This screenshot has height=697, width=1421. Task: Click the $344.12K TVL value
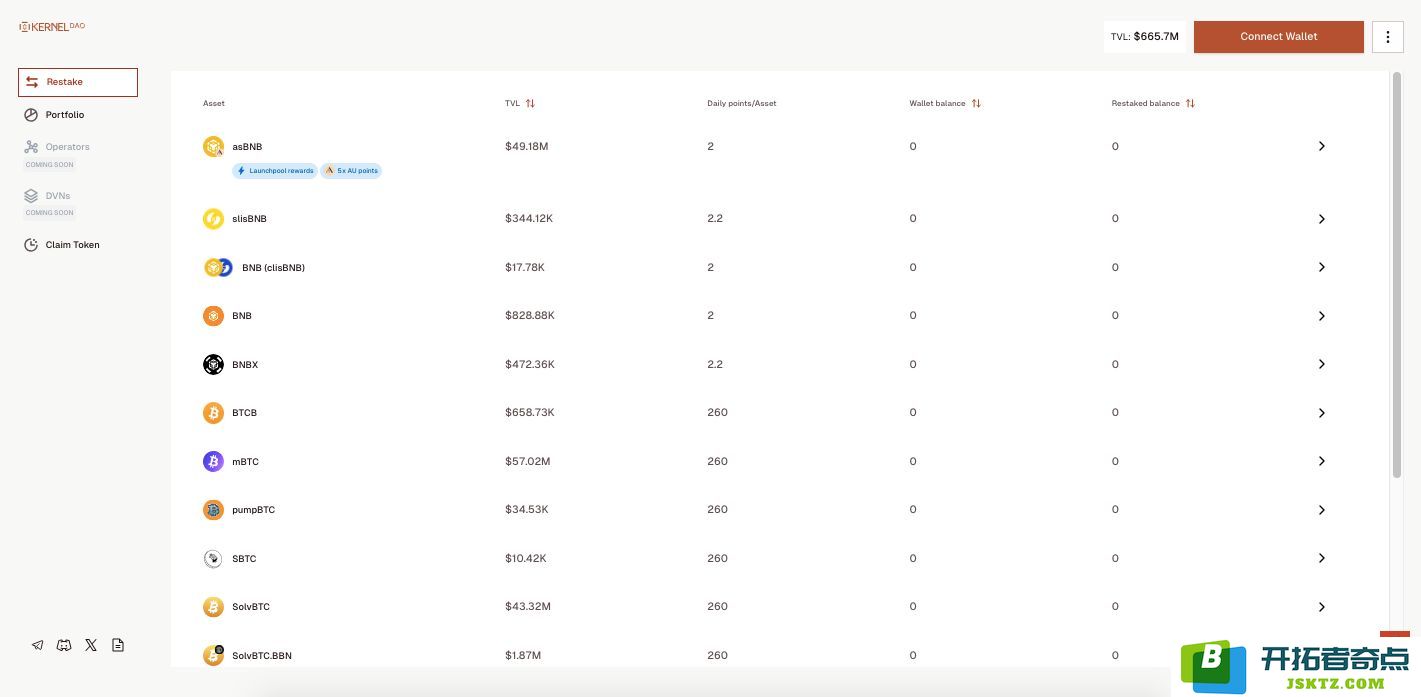tap(529, 219)
